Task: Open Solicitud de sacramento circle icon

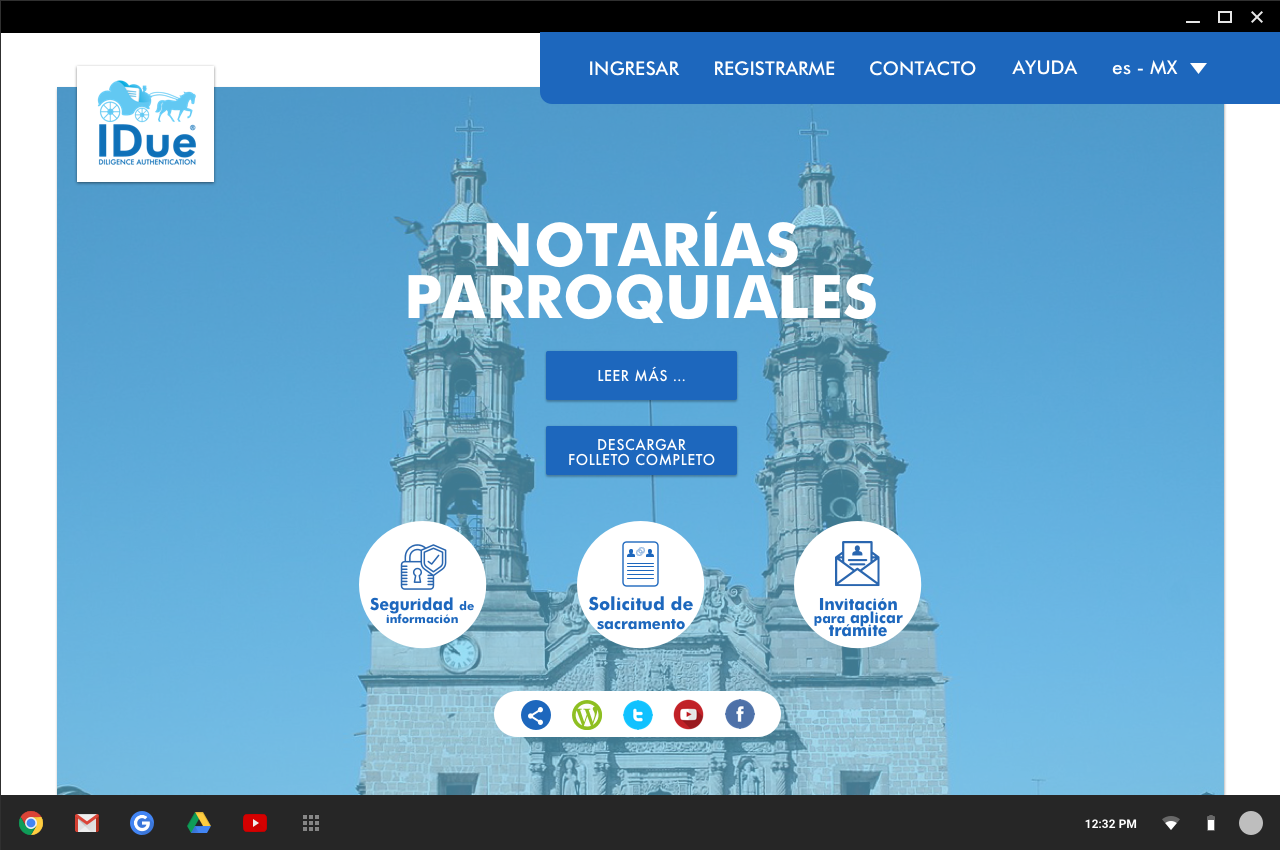Action: [640, 584]
